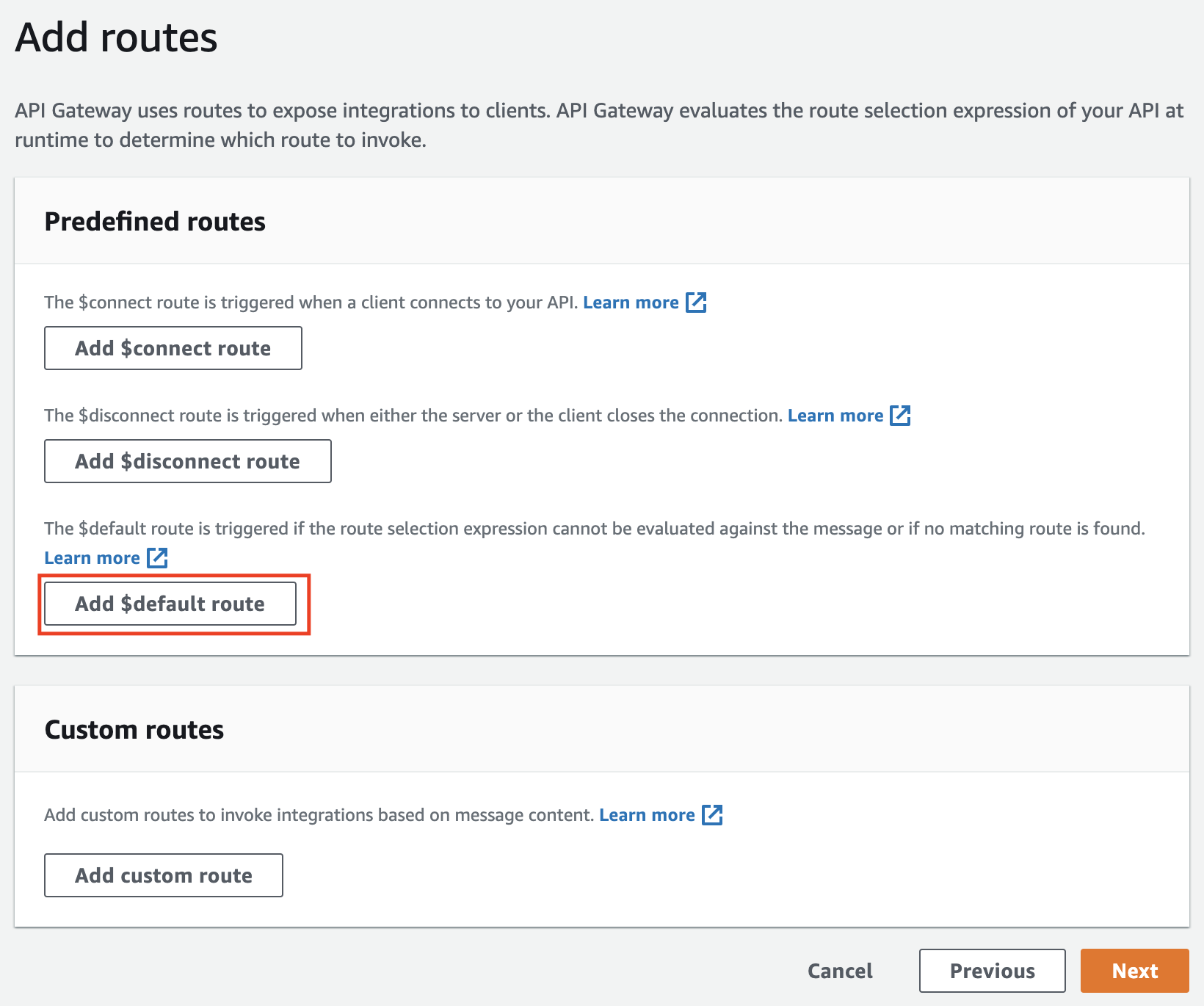Go back with Previous button
1204x1006 pixels.
tap(993, 971)
